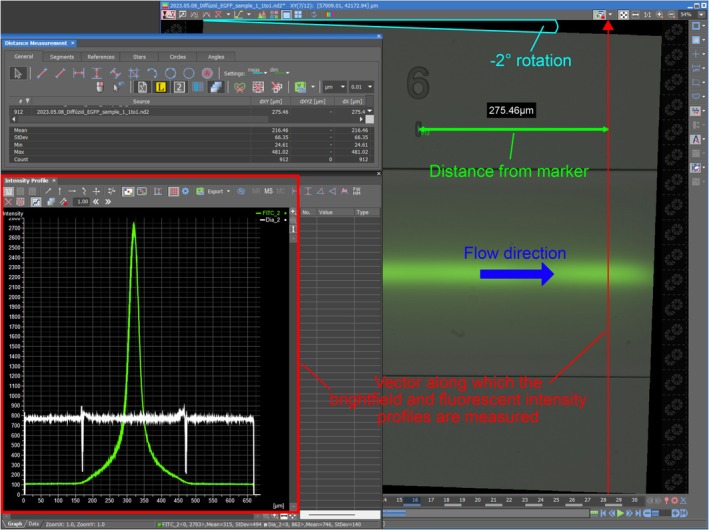Pick the vertical distance measurement tool
The image size is (709, 530).
[97, 73]
